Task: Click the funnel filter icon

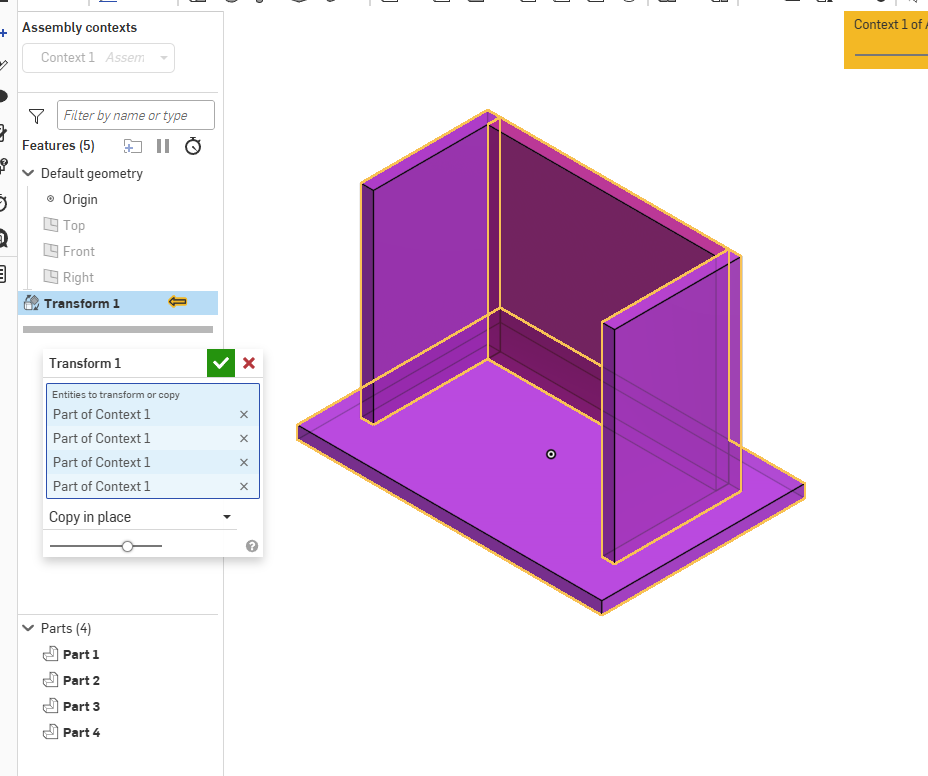Action: 36,116
